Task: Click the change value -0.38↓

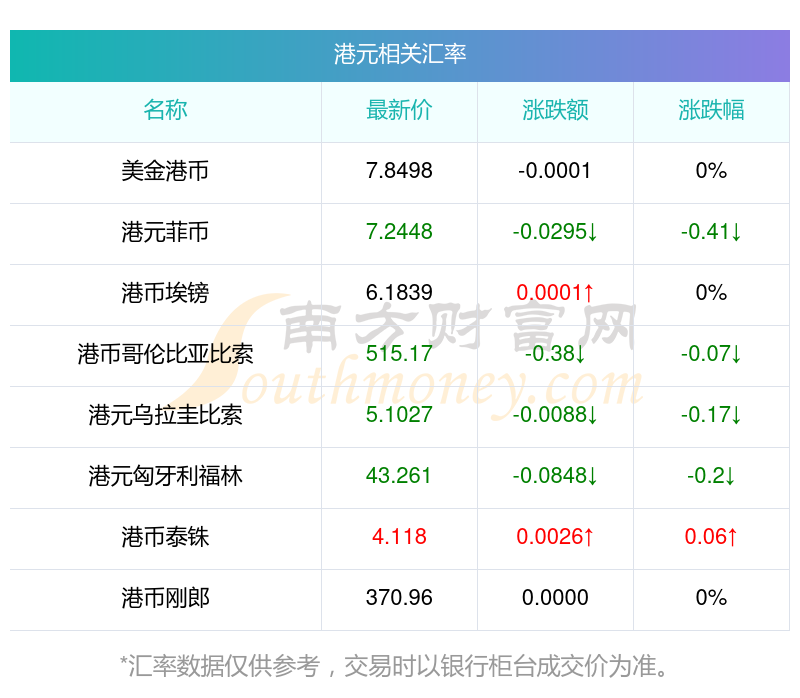Action: tap(555, 354)
